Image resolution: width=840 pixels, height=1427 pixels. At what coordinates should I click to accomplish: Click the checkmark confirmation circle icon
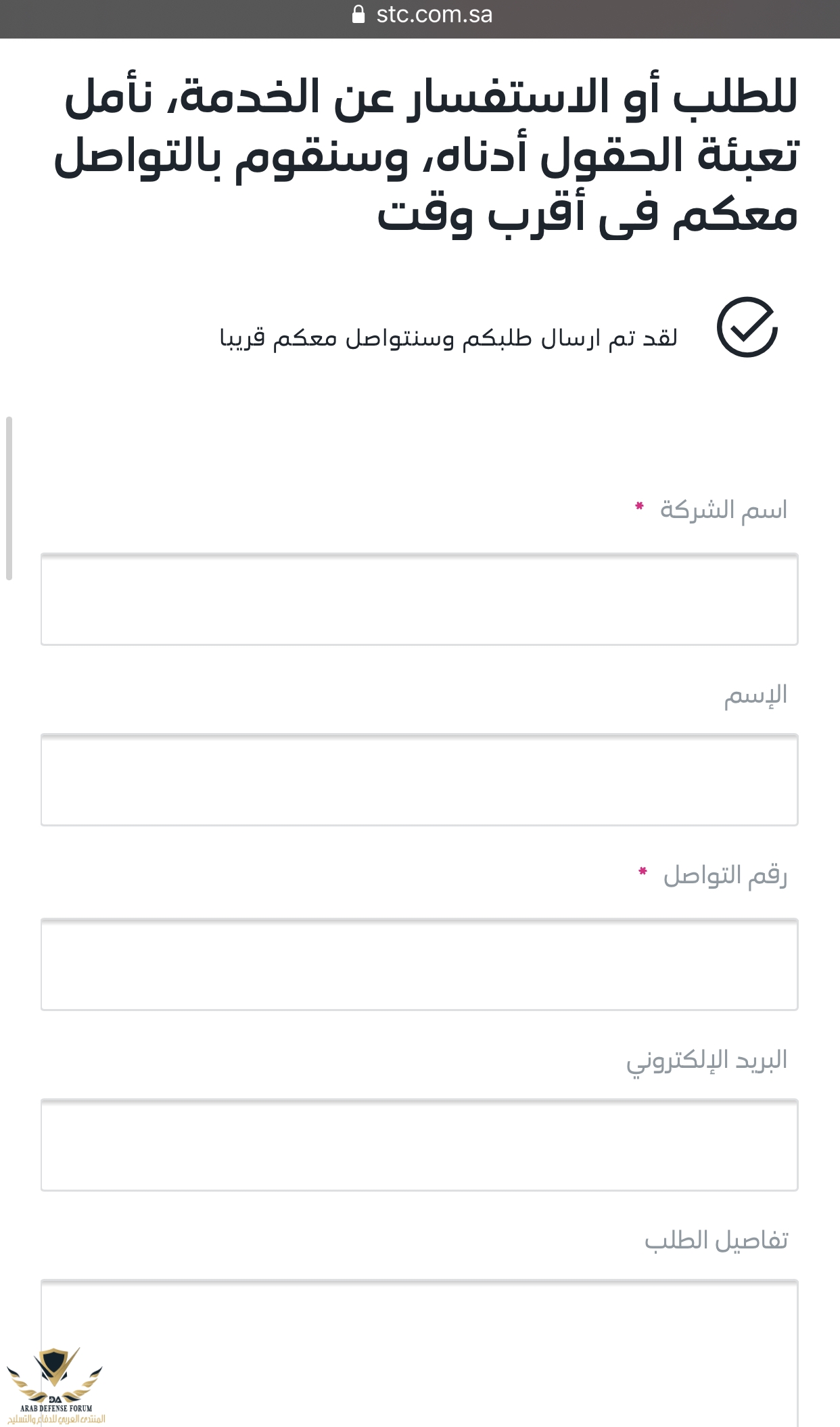click(x=747, y=327)
